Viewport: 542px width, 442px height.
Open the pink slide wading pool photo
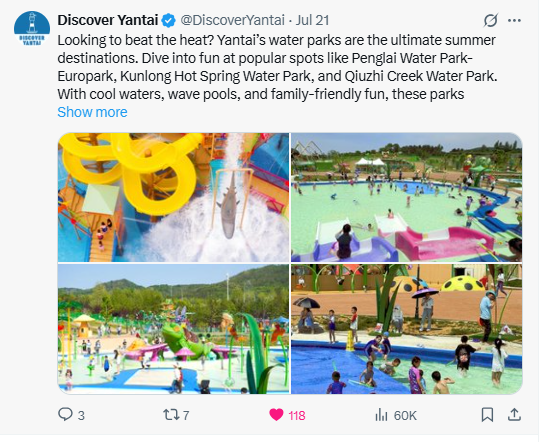406,197
